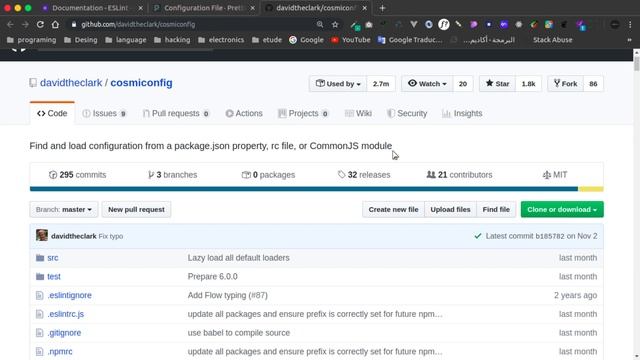View the 3 branches link

pyautogui.click(x=172, y=175)
